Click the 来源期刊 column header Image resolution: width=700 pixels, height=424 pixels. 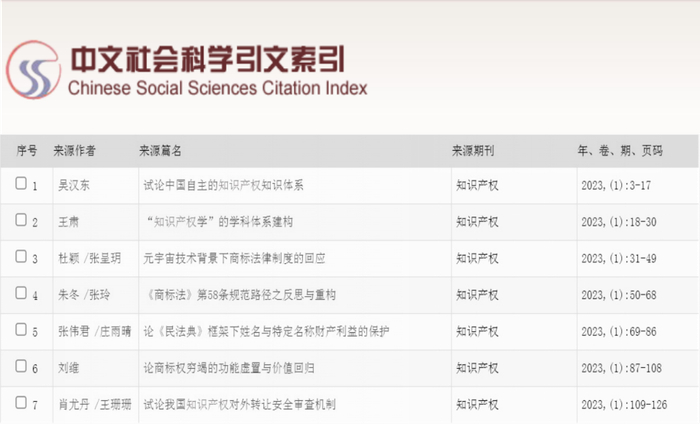tap(473, 151)
